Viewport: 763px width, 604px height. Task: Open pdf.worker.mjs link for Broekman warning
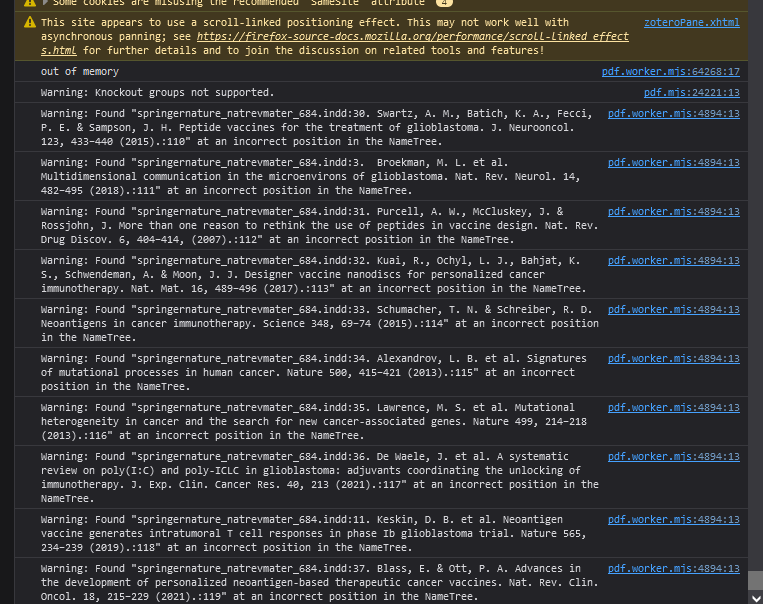pyautogui.click(x=673, y=163)
